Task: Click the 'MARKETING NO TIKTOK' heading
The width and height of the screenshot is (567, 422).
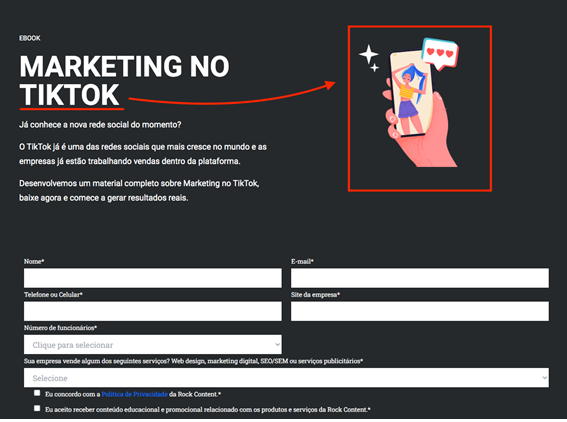Action: click(x=124, y=80)
